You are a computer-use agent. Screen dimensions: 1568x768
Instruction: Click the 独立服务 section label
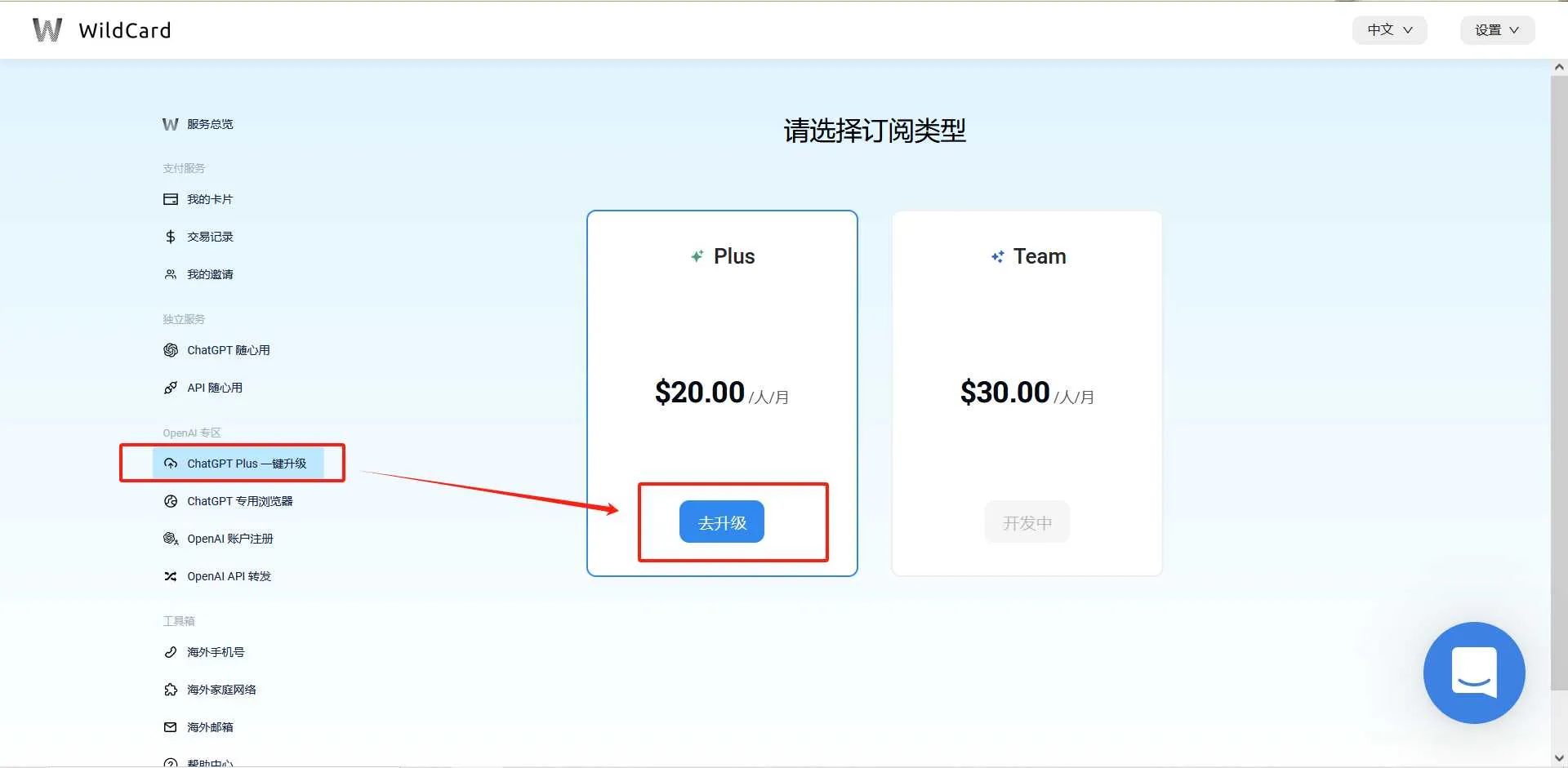184,319
